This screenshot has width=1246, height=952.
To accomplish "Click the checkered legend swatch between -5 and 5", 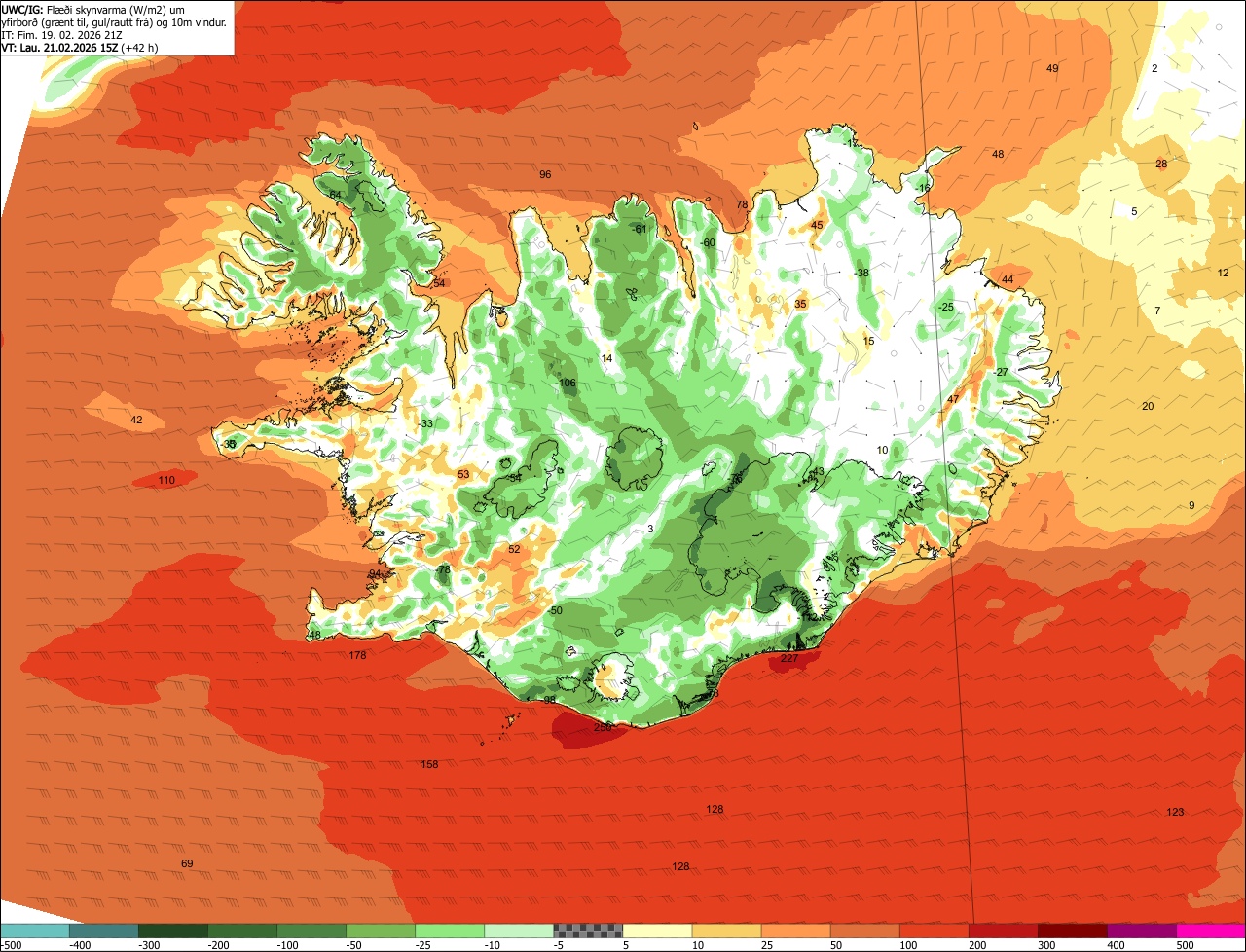I will (x=588, y=931).
